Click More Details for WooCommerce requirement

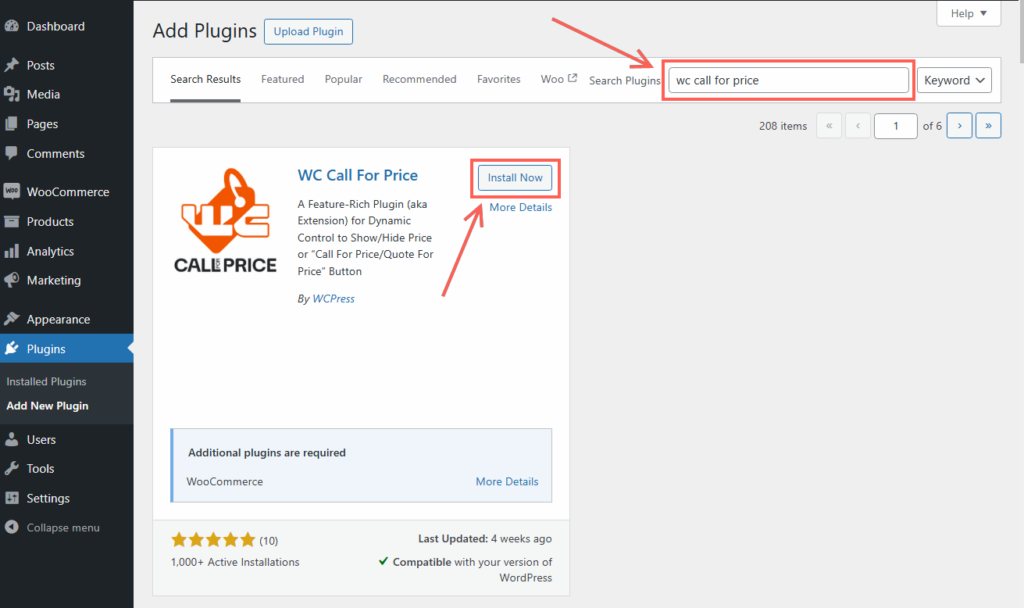(507, 481)
